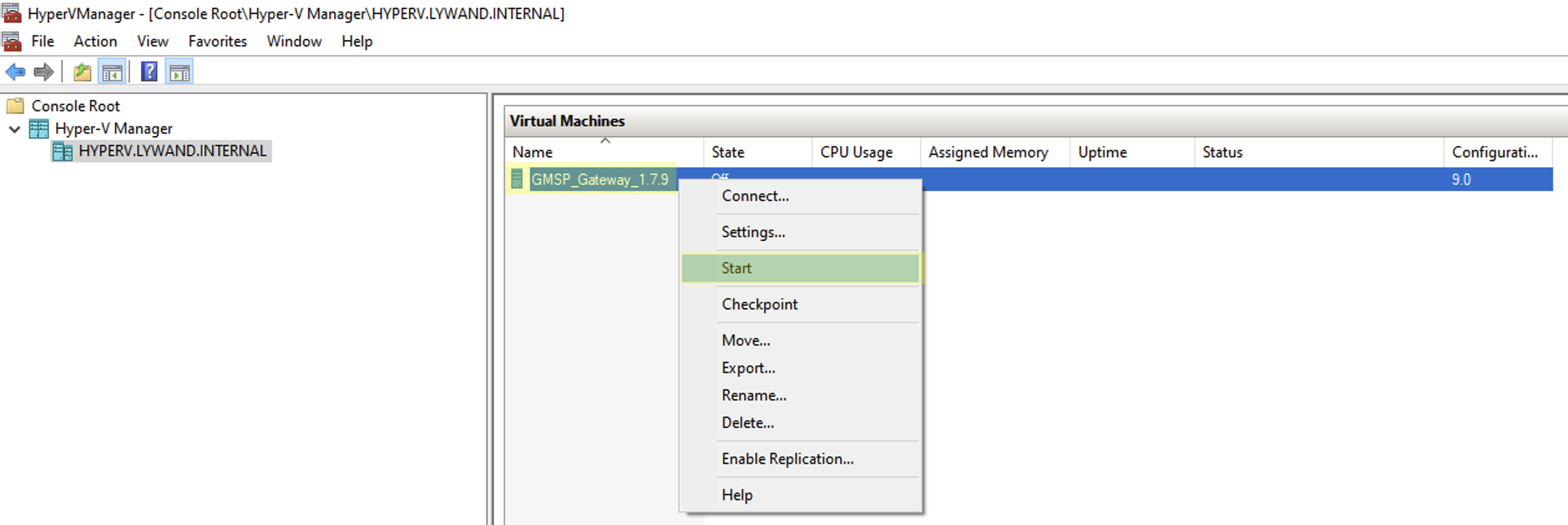The height and width of the screenshot is (525, 1568).
Task: Click the MMC document icon beside File
Action: (11, 41)
